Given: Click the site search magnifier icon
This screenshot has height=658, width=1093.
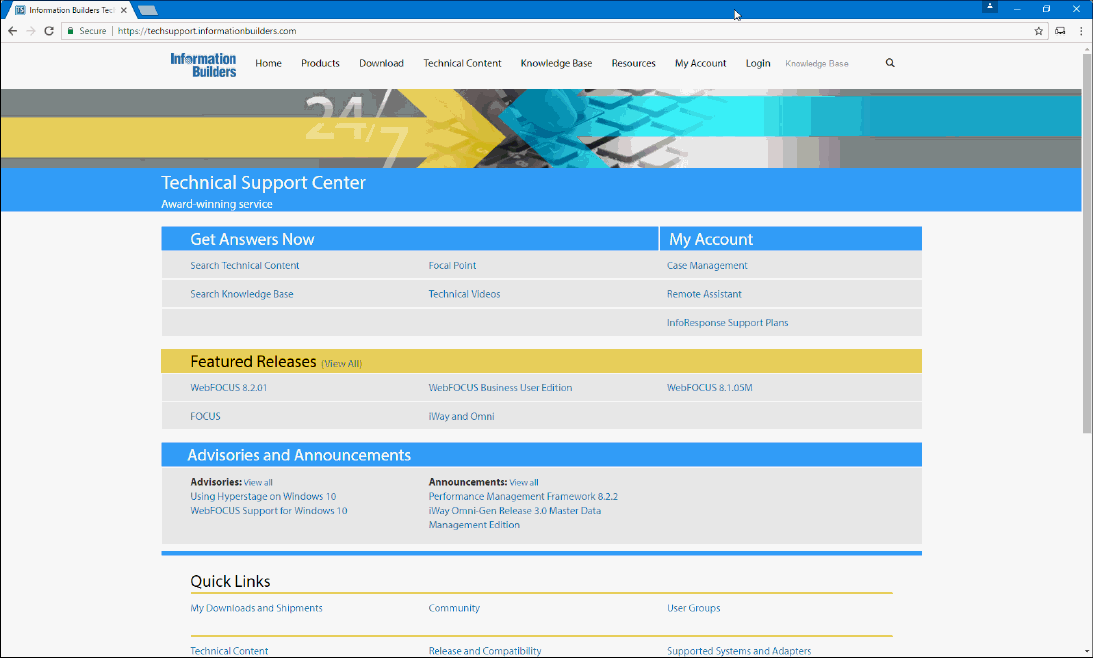Looking at the screenshot, I should pos(890,63).
